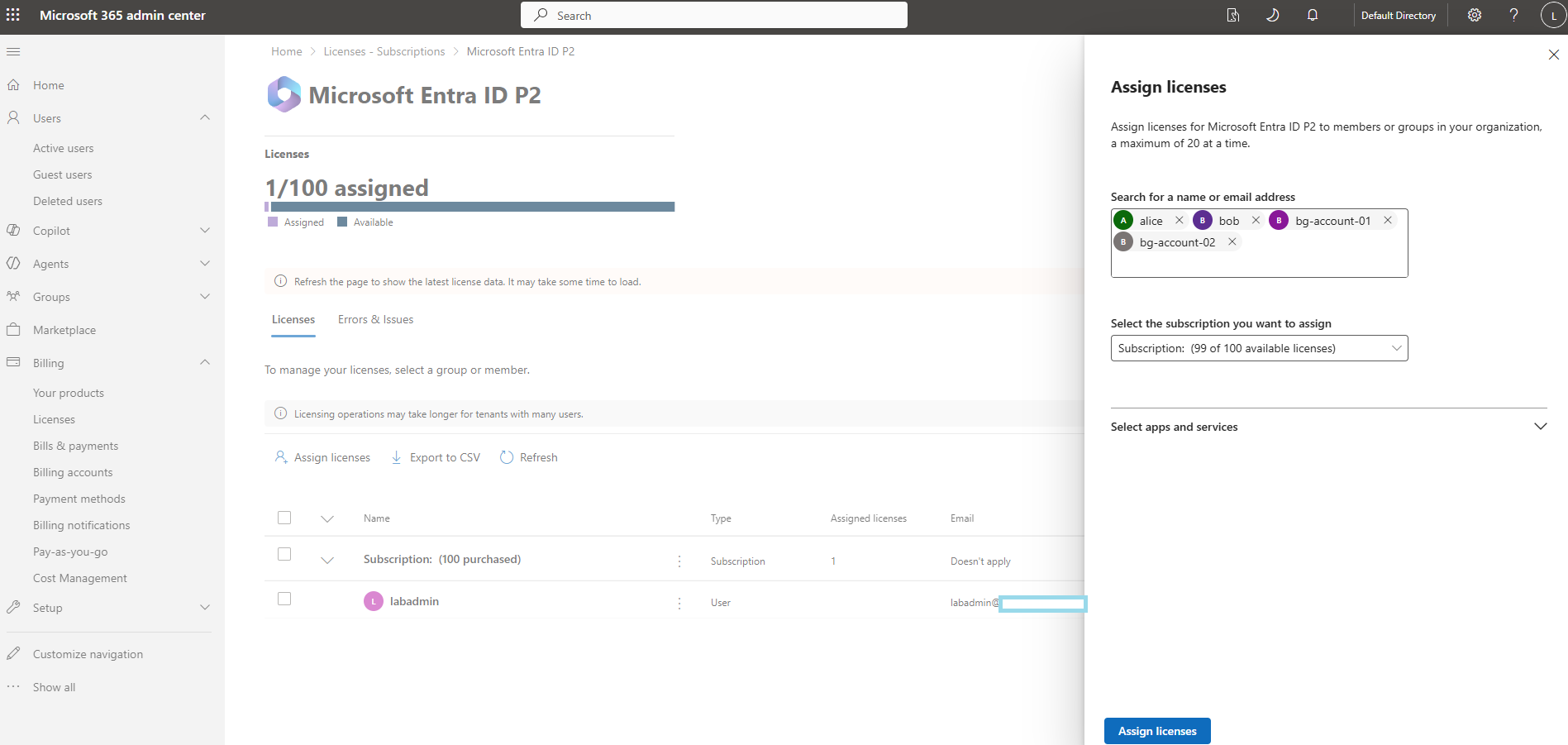
Task: Click info icon beside refresh page notice
Action: 280,281
